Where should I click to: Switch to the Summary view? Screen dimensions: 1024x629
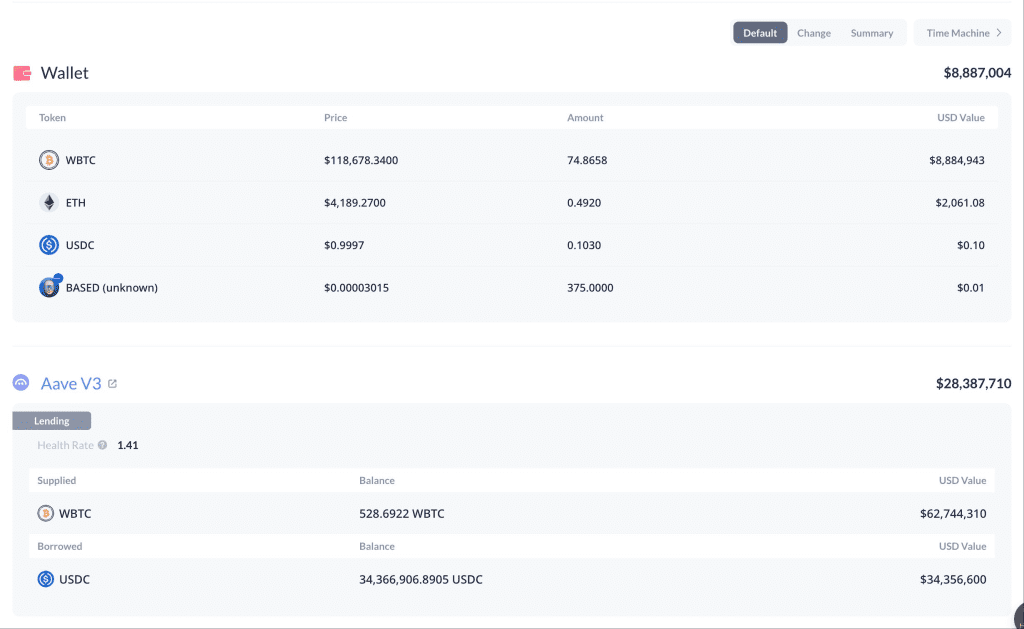coord(871,33)
